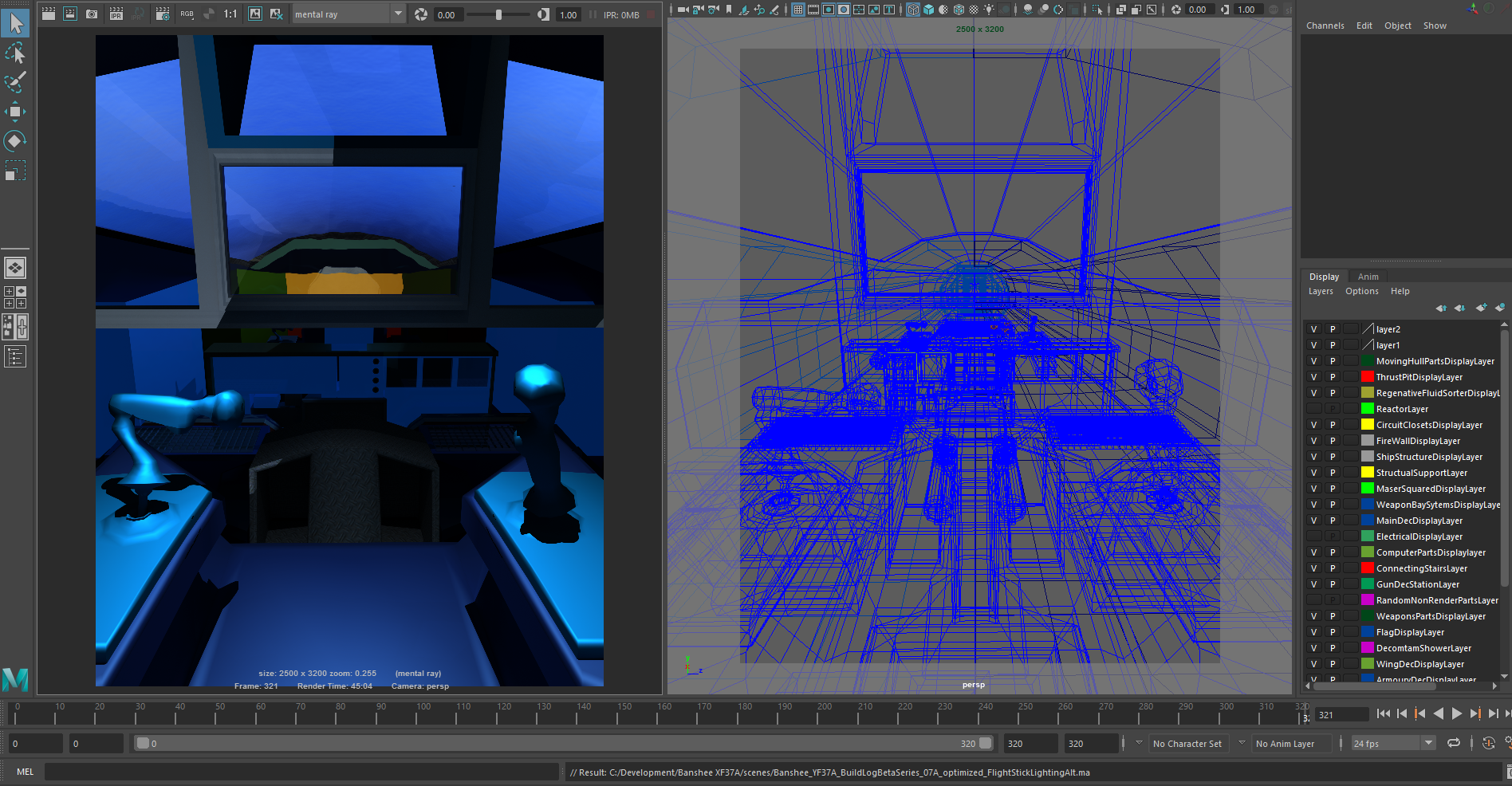Toggle the viewport grid icon
This screenshot has height=786, width=1512.
(797, 10)
